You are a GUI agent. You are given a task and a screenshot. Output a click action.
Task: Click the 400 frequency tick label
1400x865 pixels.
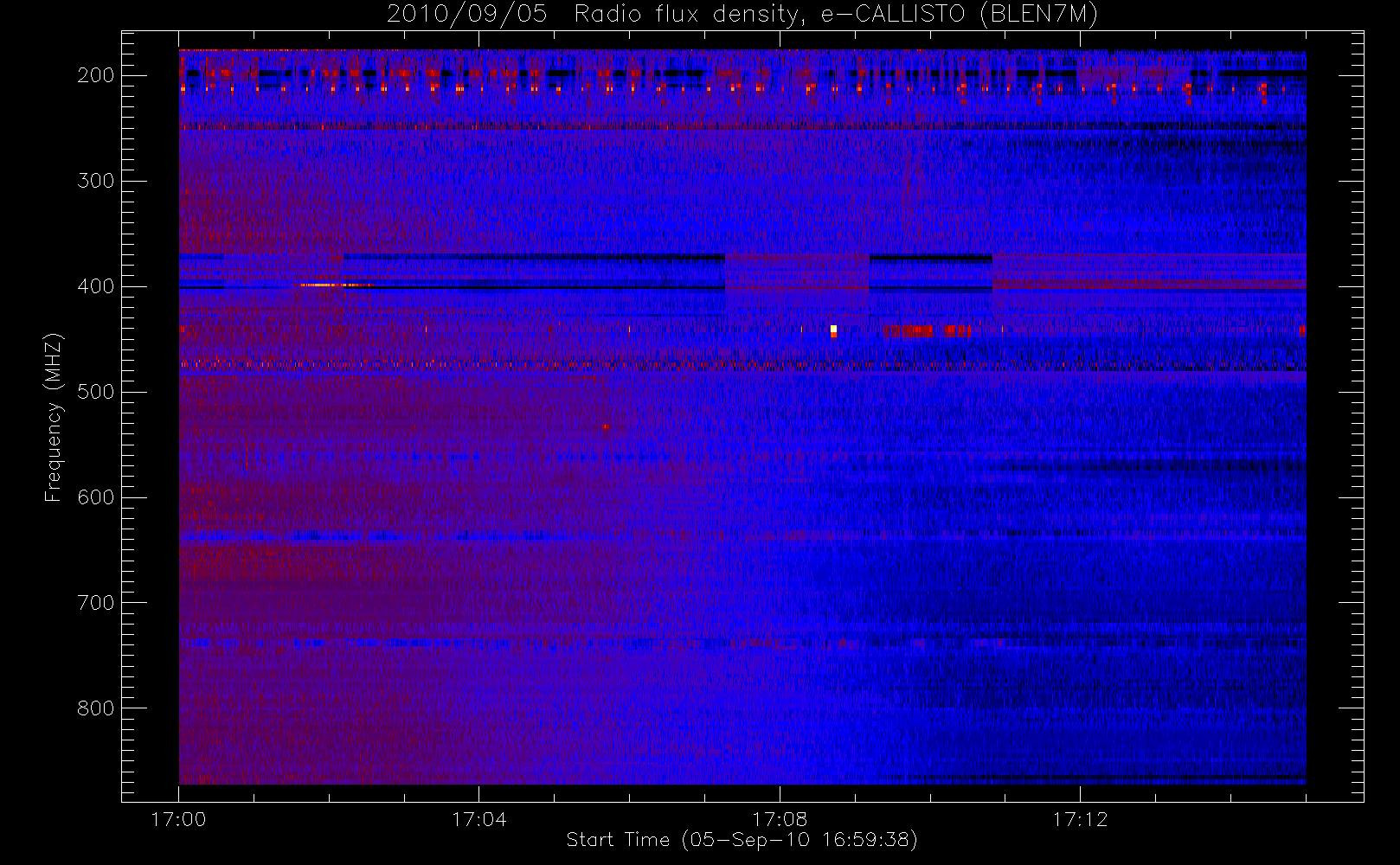pyautogui.click(x=96, y=286)
